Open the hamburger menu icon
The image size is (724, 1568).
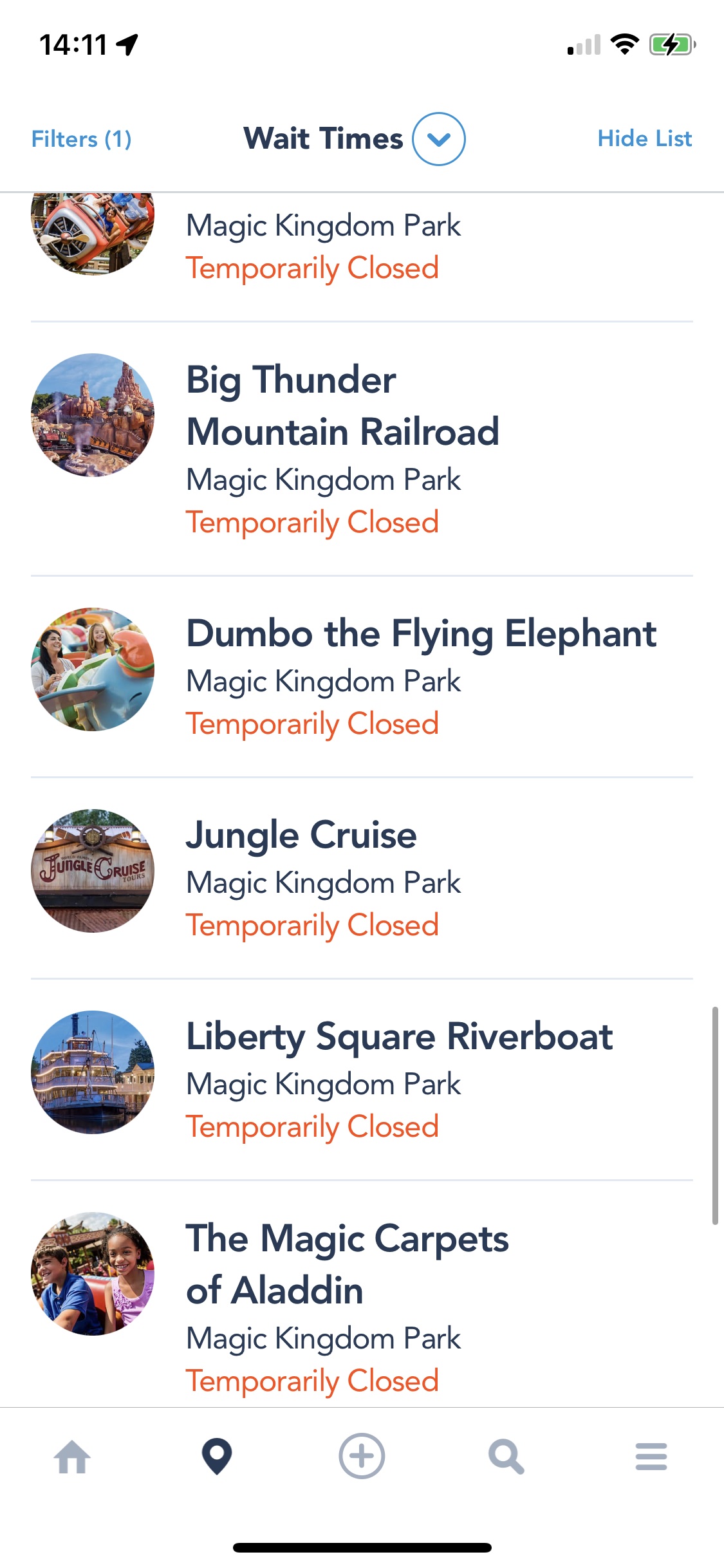tap(651, 1457)
